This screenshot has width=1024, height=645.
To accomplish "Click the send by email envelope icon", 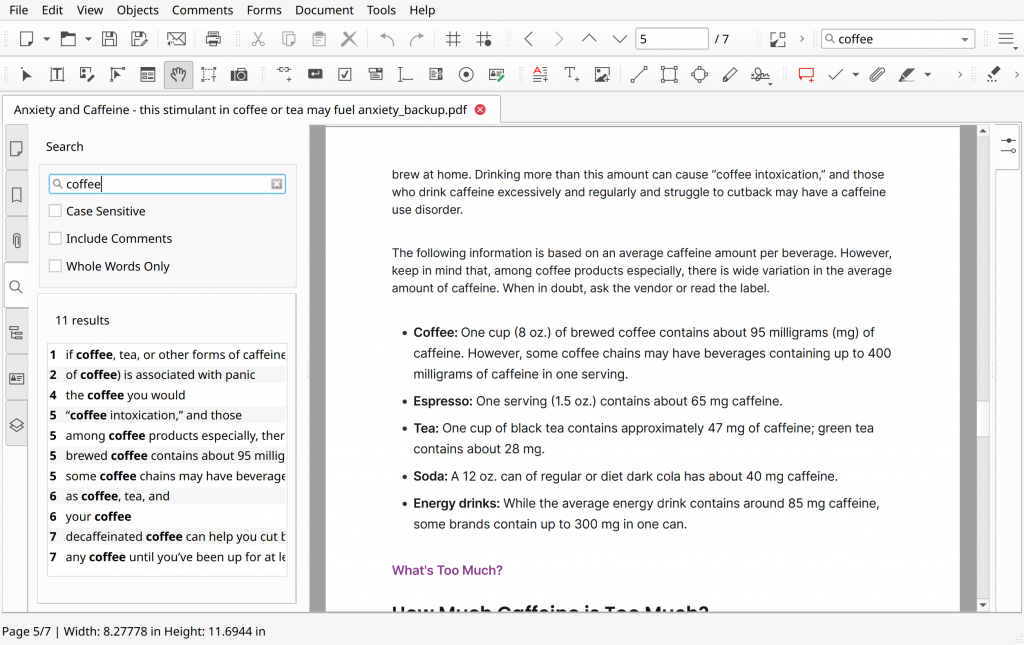I will click(x=176, y=39).
